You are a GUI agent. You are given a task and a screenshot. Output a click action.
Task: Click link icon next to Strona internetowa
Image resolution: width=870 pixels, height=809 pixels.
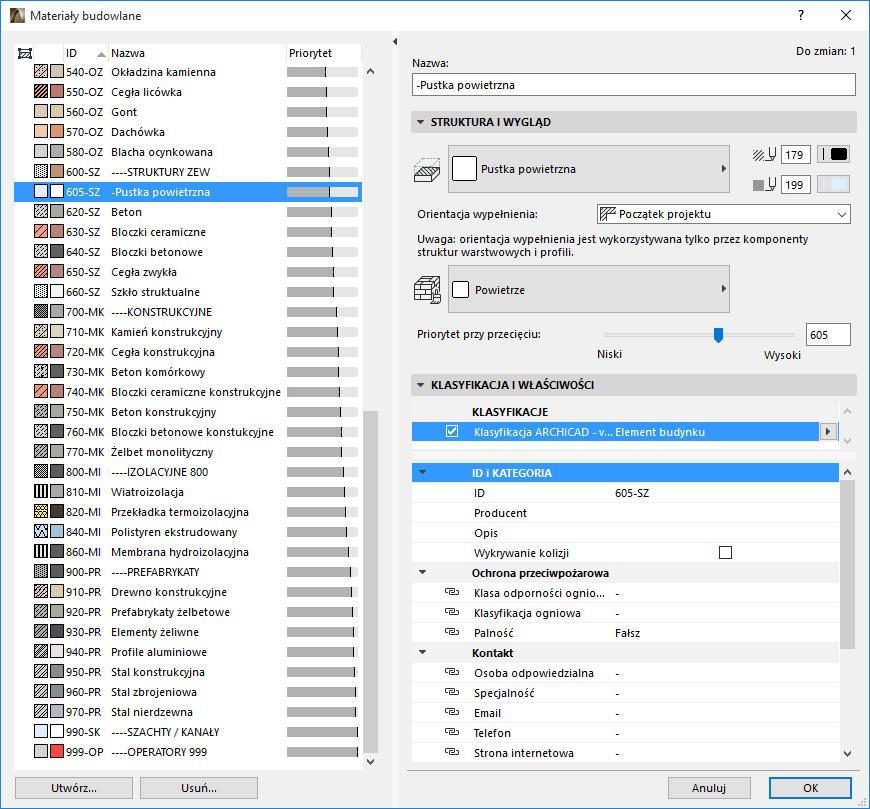tap(452, 752)
